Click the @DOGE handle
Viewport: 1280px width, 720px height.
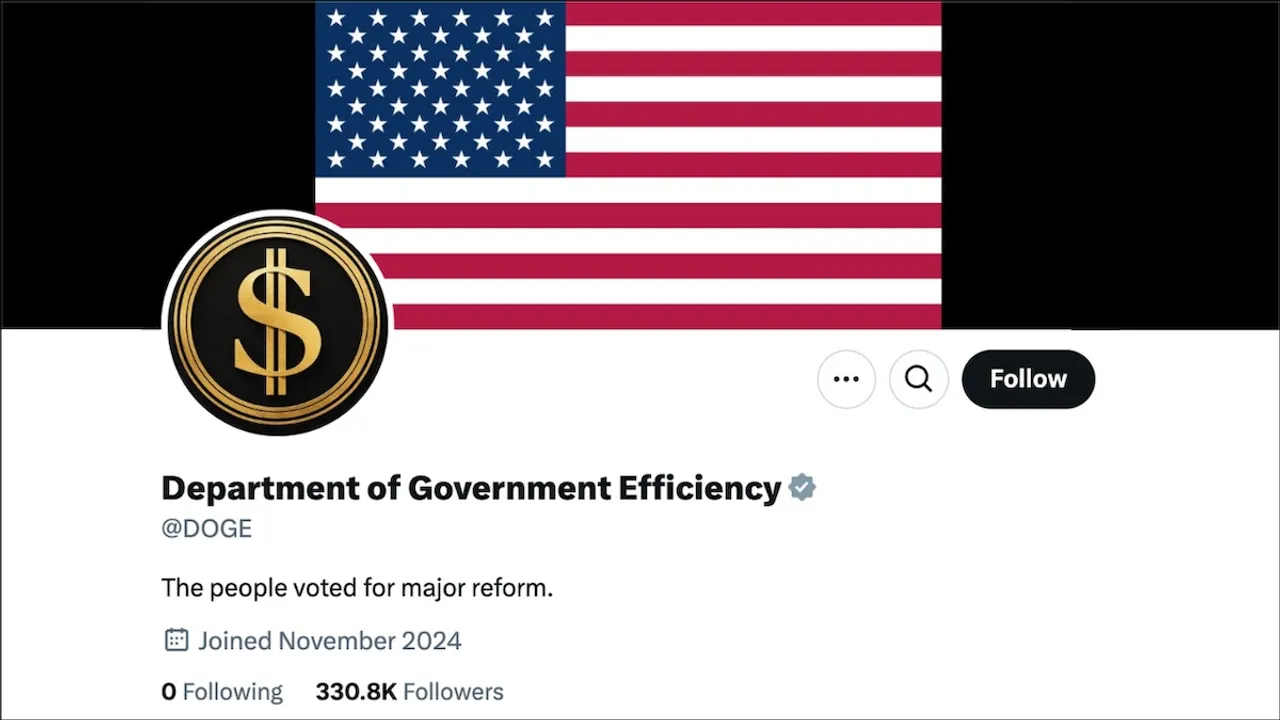click(x=206, y=529)
